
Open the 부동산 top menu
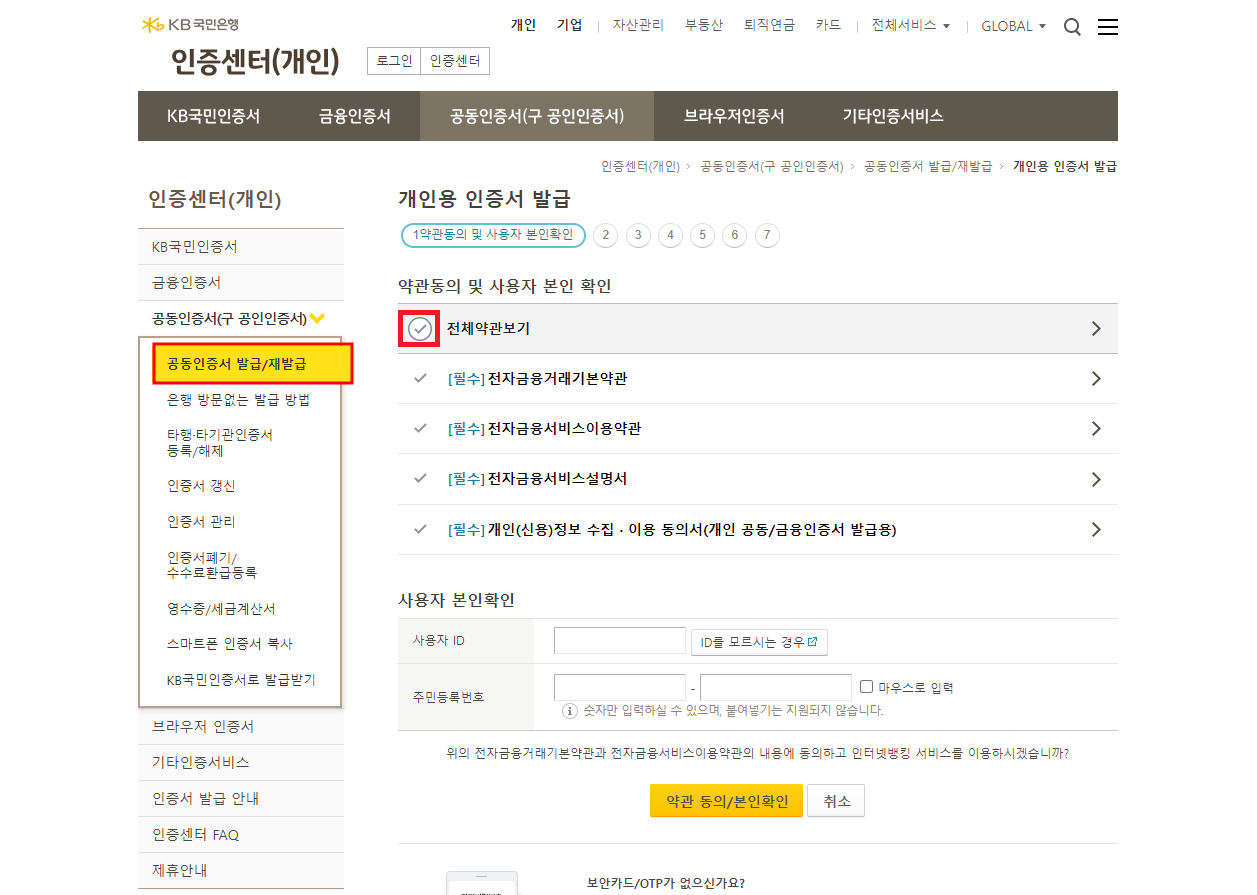point(704,25)
